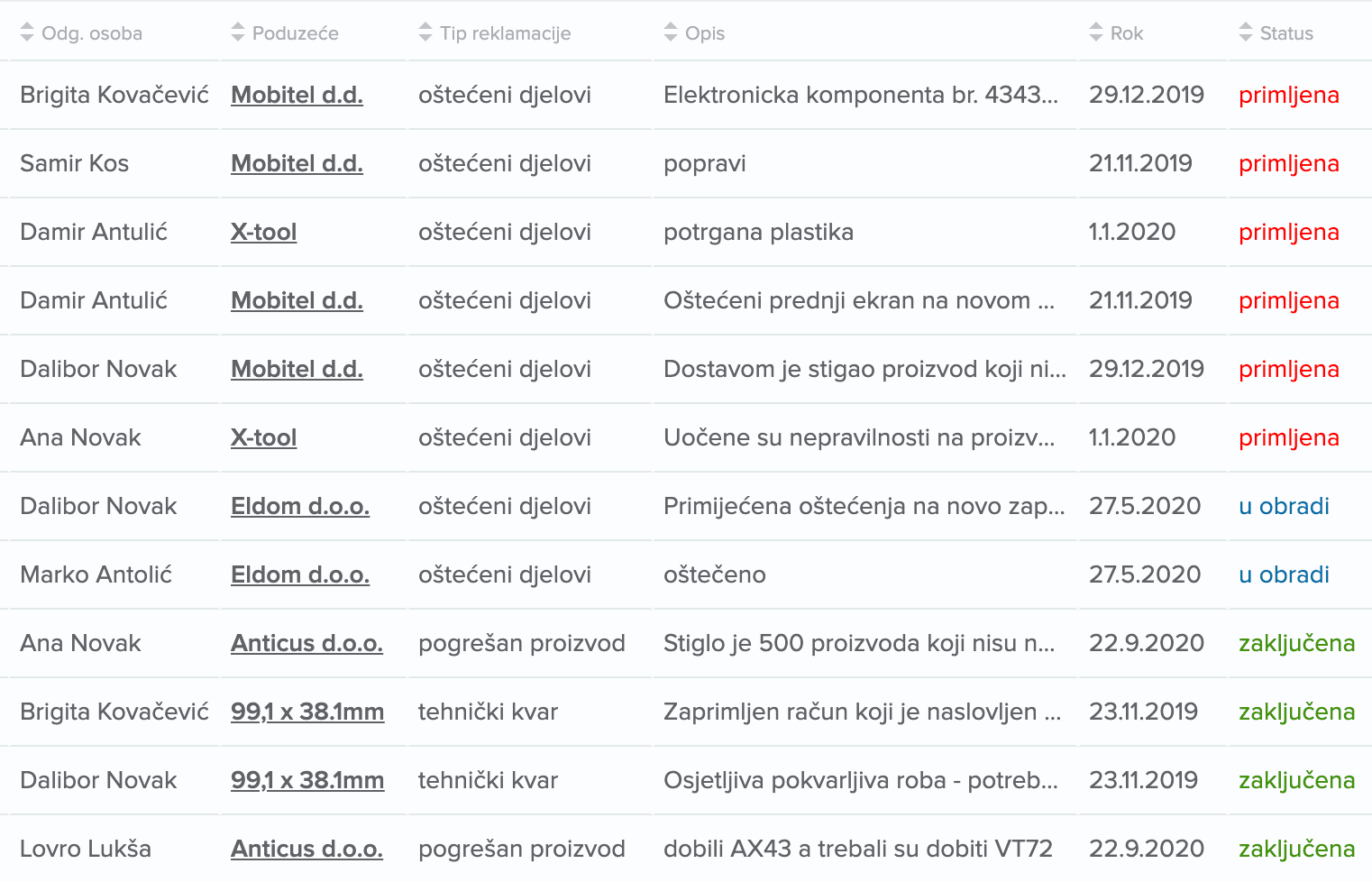1372x882 pixels.
Task: Select row with description 'potrgana plastika'
Action: 686,232
